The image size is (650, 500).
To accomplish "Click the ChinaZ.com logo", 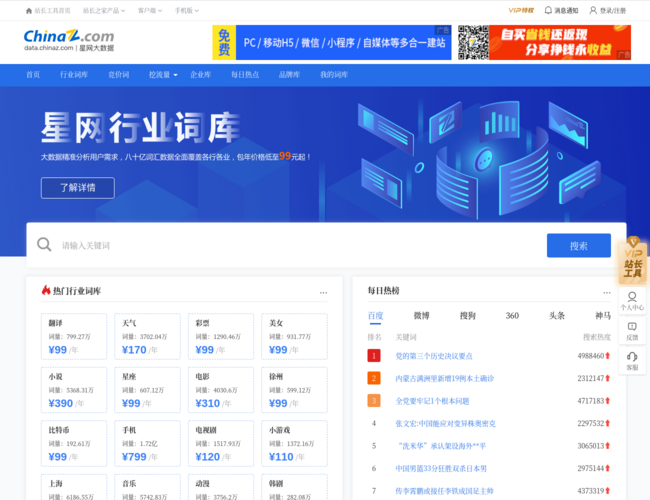I will pos(69,40).
